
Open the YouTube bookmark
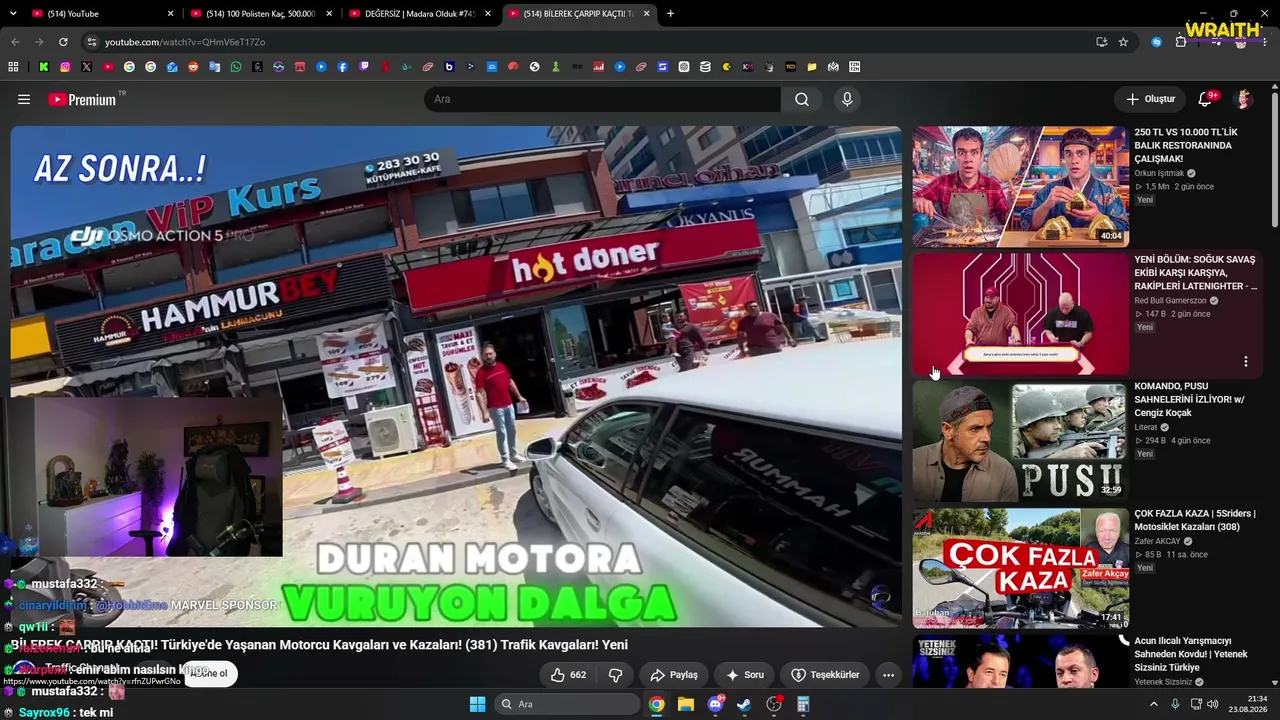click(108, 67)
